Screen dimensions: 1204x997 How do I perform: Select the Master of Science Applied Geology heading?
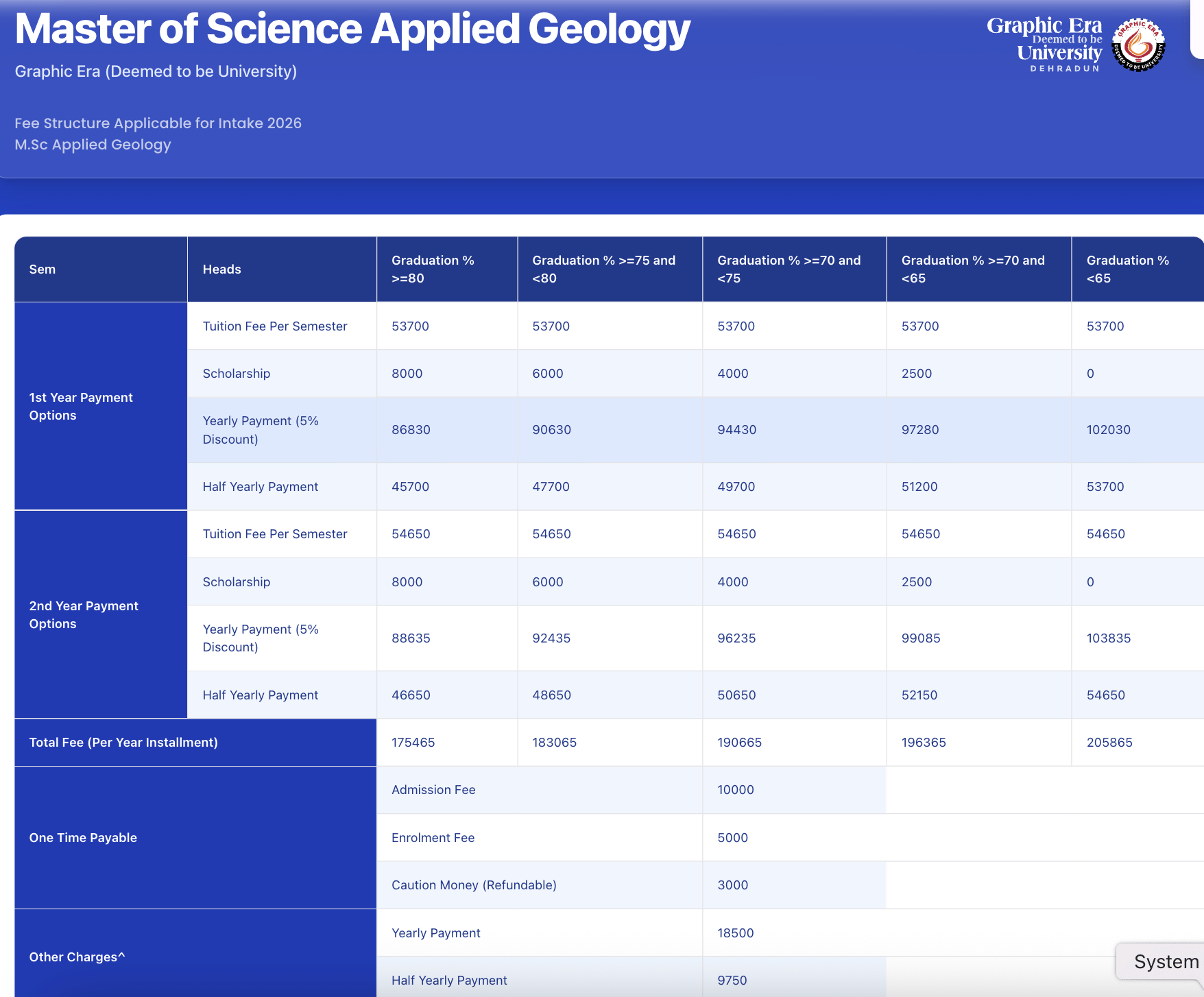(x=352, y=30)
